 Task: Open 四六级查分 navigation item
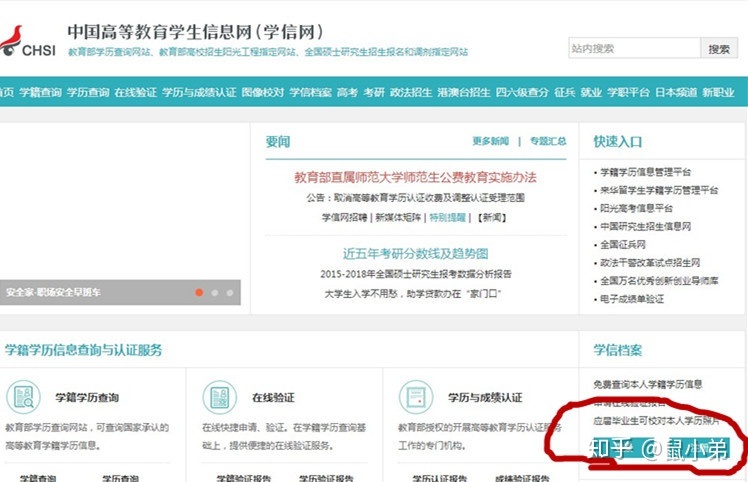pyautogui.click(x=522, y=92)
